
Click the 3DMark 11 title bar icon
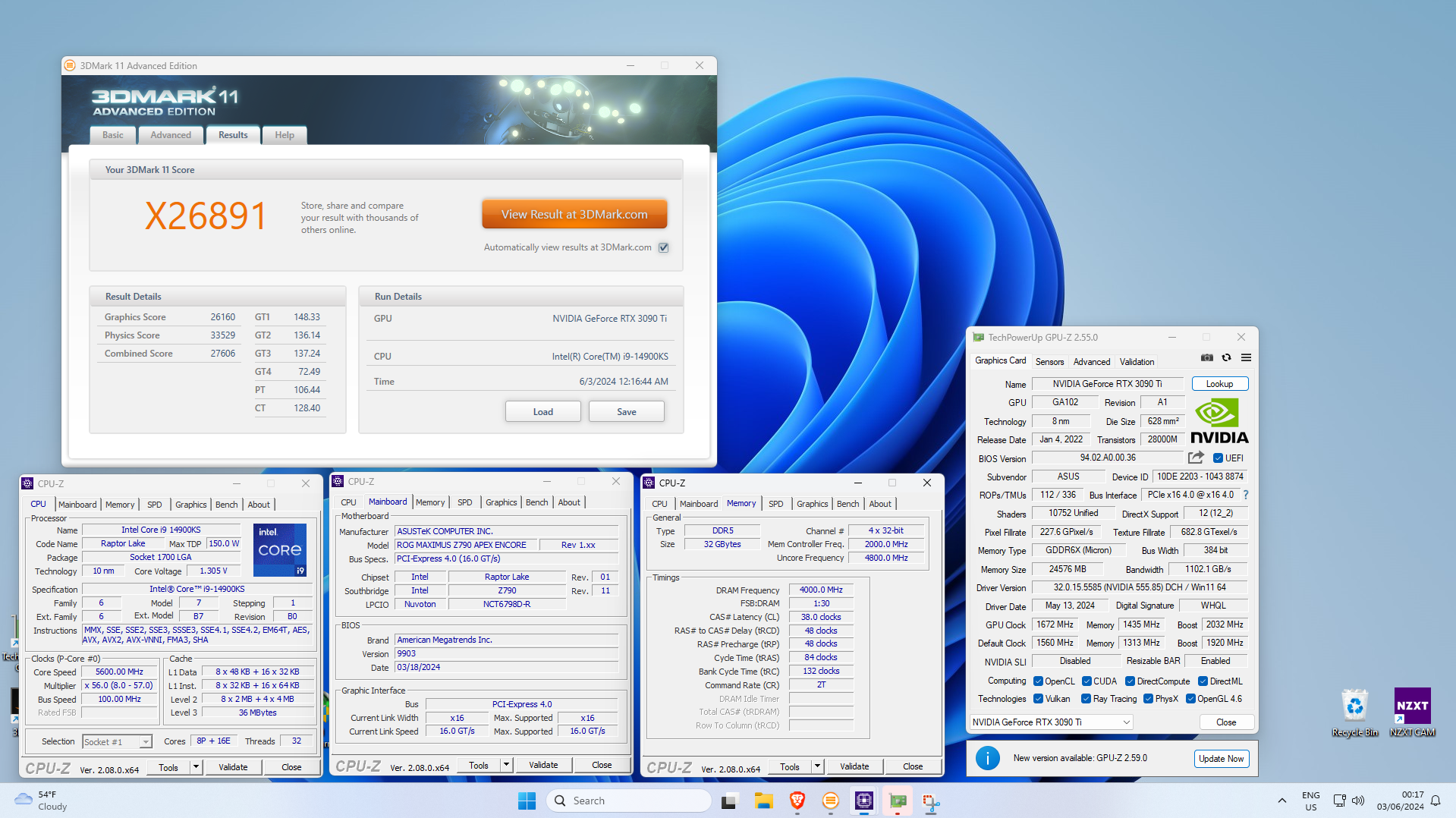coord(71,66)
